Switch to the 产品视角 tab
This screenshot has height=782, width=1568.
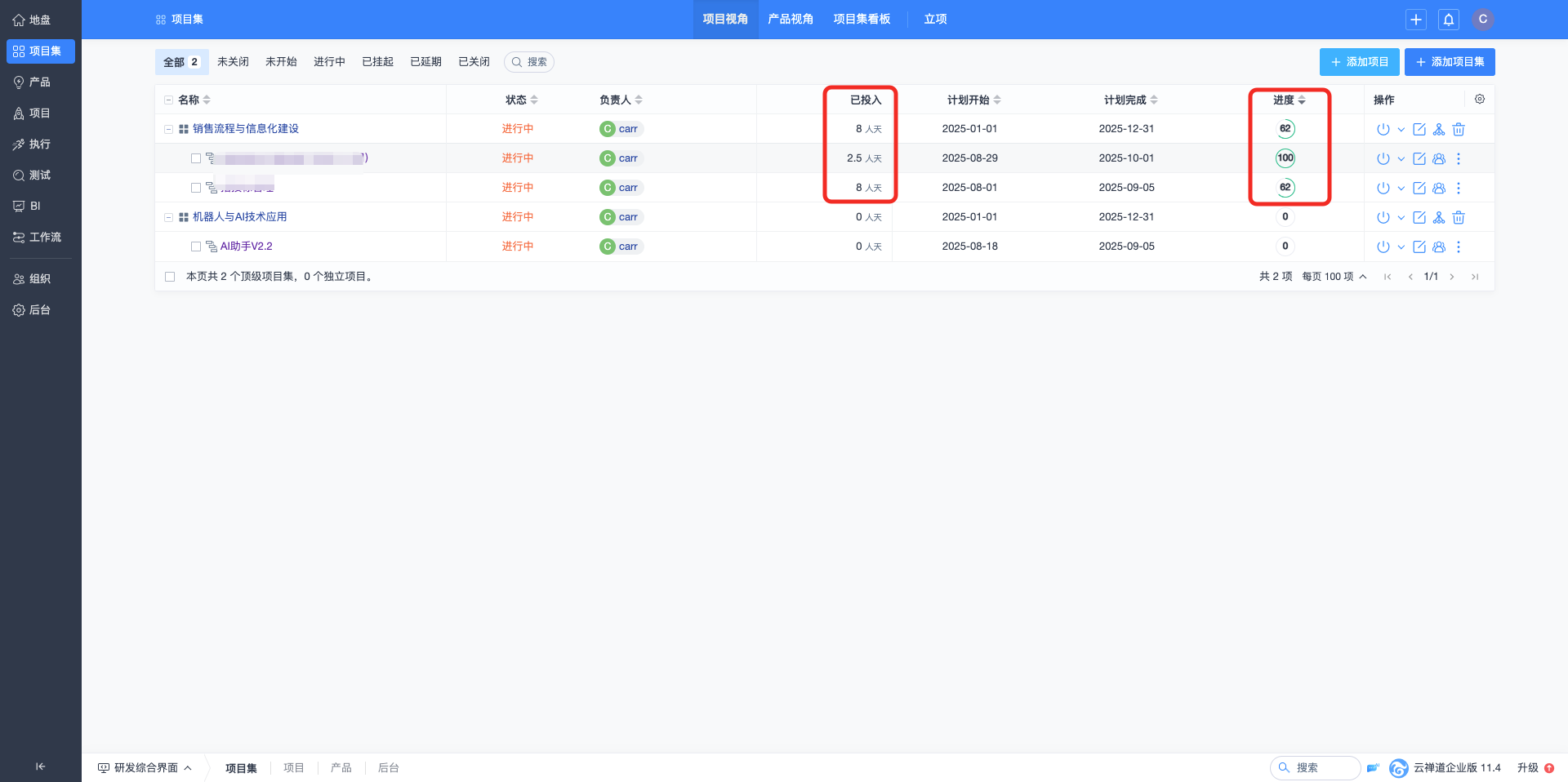point(790,20)
